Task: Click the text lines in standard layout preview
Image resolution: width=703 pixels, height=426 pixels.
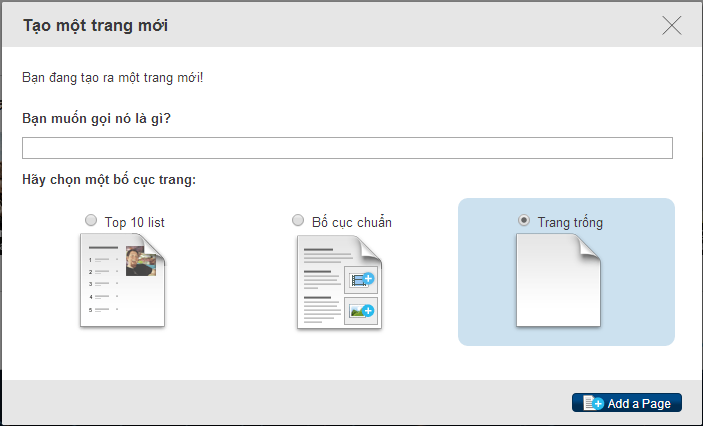Action: coord(321,298)
